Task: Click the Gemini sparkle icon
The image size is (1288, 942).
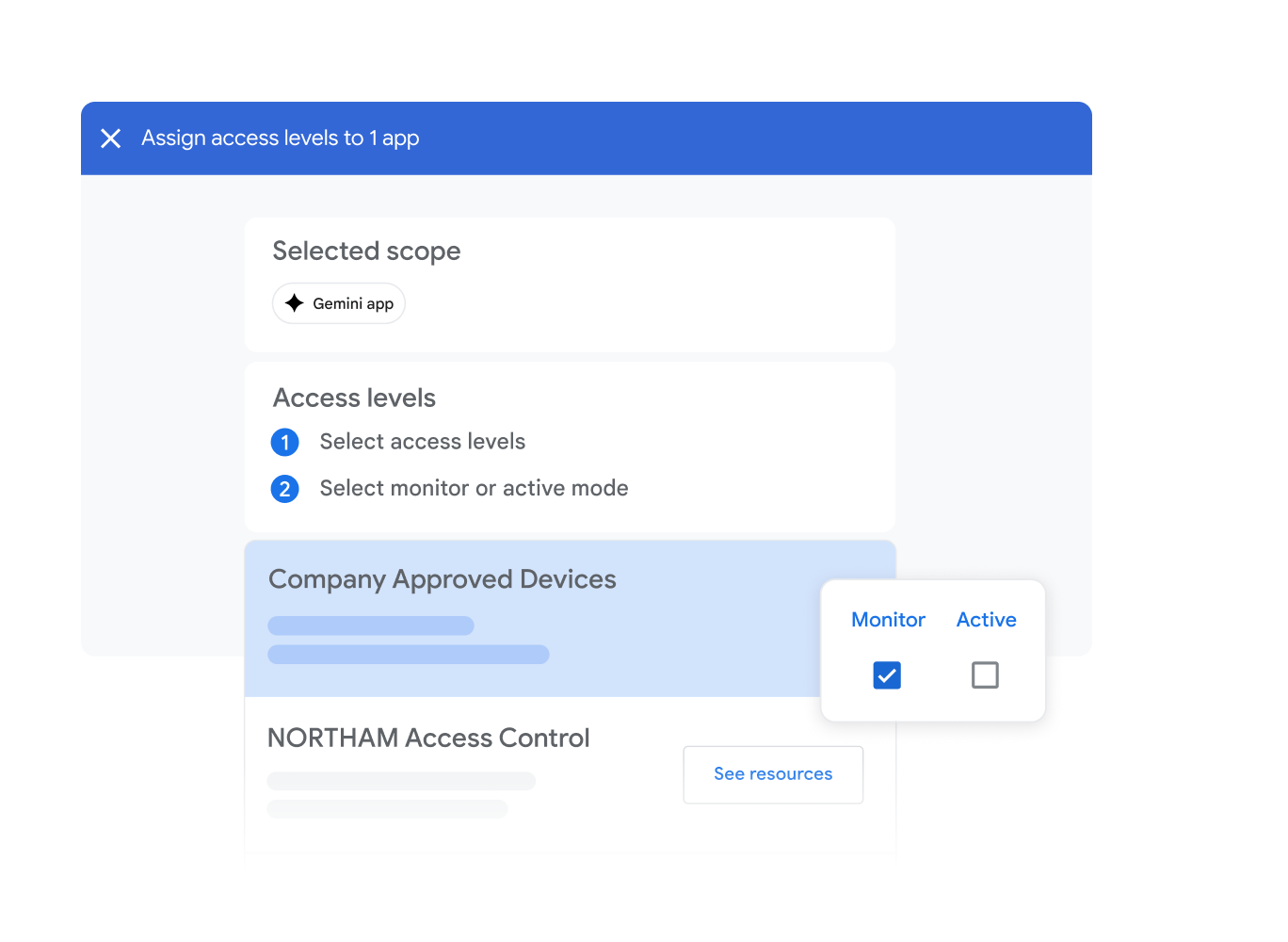Action: click(x=295, y=302)
